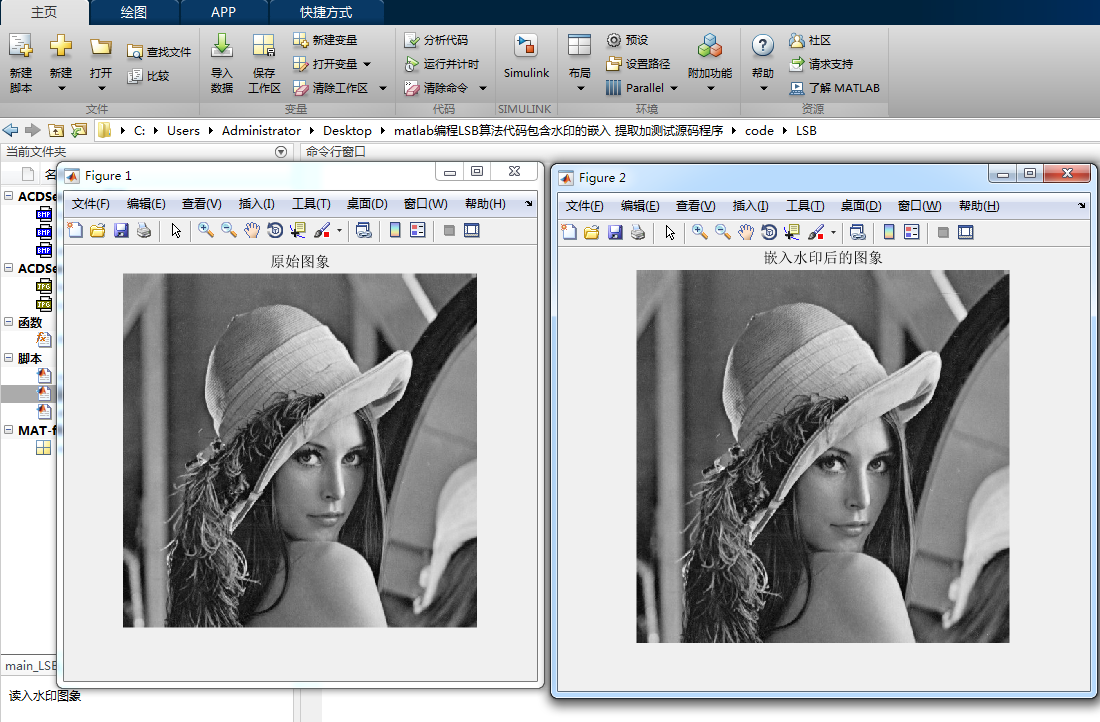Click the browse for folder icon
Screen dimensions: 1100x722
coord(79,130)
